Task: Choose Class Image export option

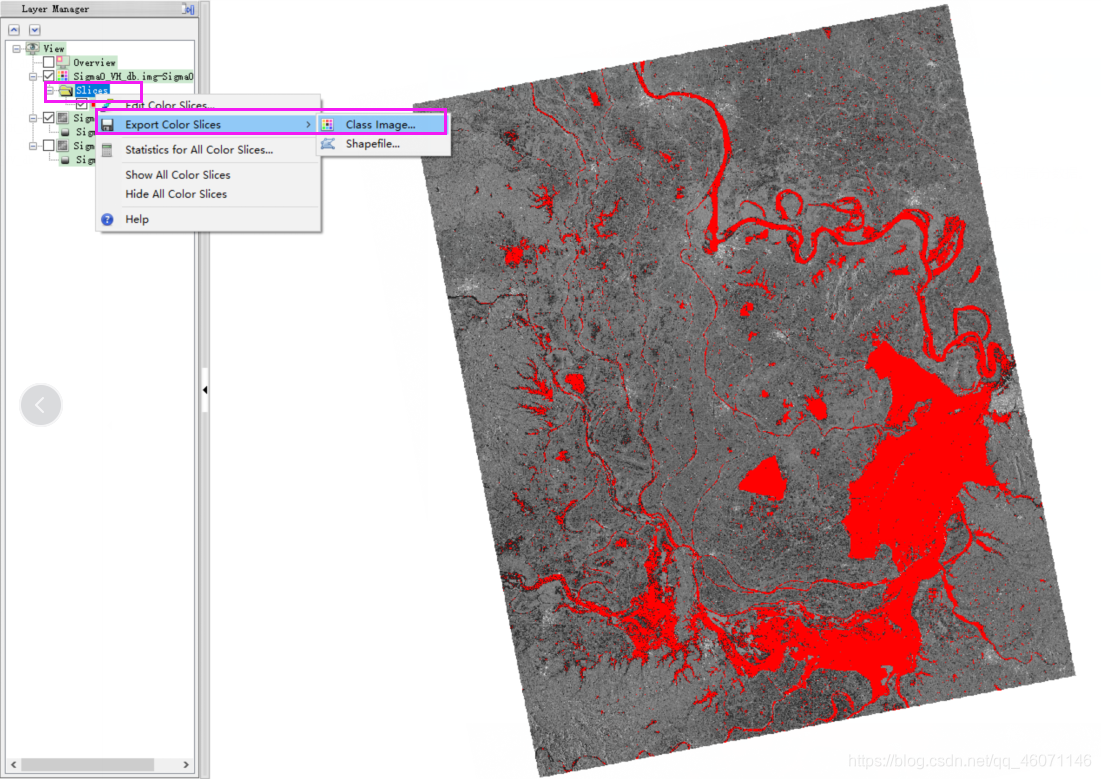Action: click(383, 124)
